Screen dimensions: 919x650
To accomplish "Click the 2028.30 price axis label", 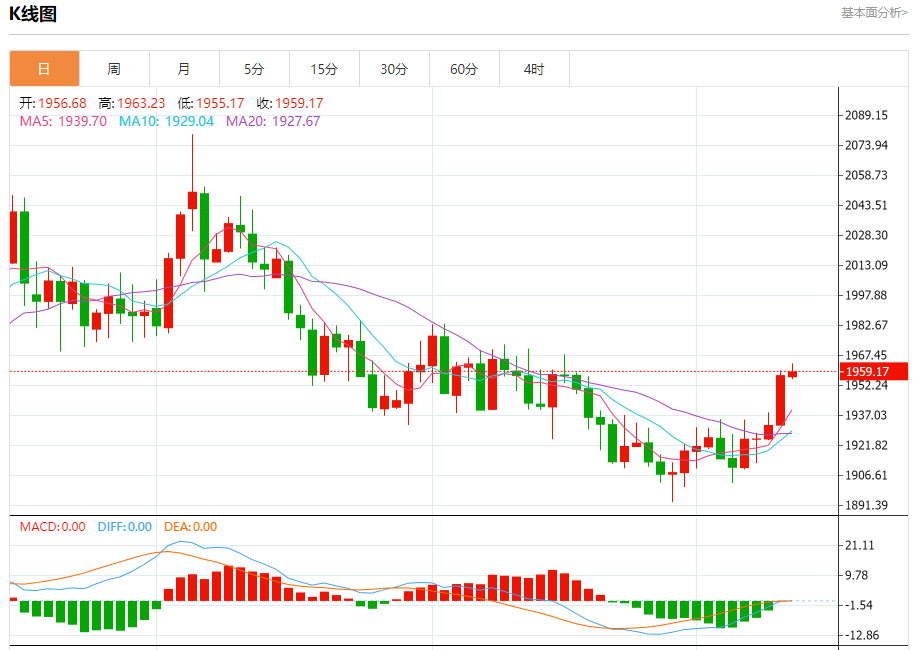I will tap(866, 235).
